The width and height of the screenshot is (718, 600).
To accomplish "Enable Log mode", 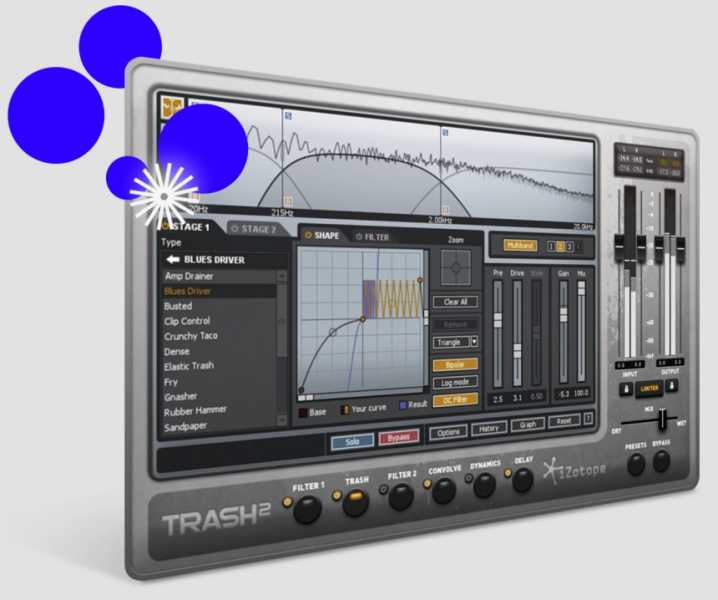I will (455, 382).
